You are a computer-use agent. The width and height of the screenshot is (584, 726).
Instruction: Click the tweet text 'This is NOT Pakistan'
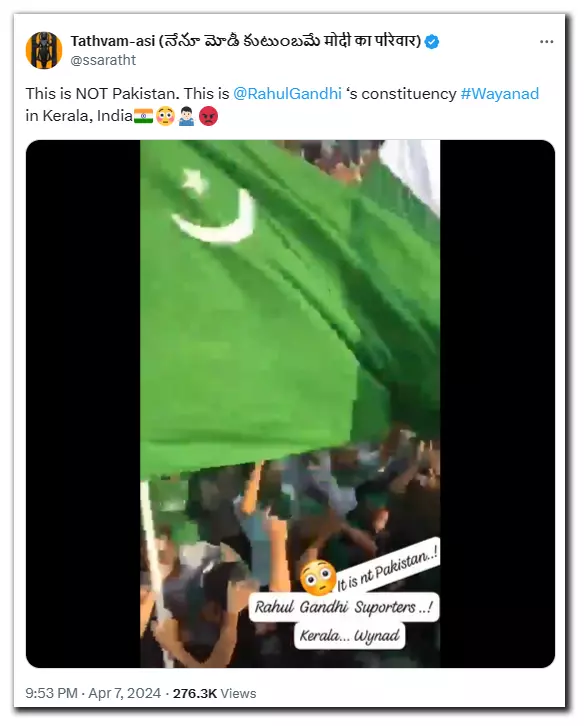tap(101, 94)
